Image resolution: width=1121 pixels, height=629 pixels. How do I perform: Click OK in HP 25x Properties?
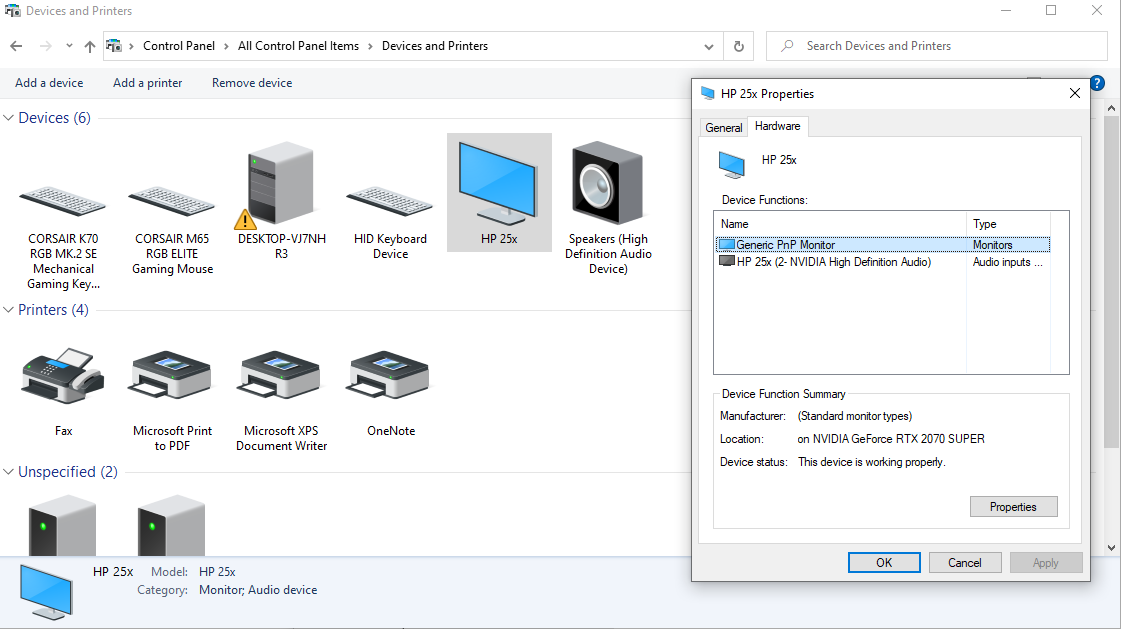click(x=884, y=563)
